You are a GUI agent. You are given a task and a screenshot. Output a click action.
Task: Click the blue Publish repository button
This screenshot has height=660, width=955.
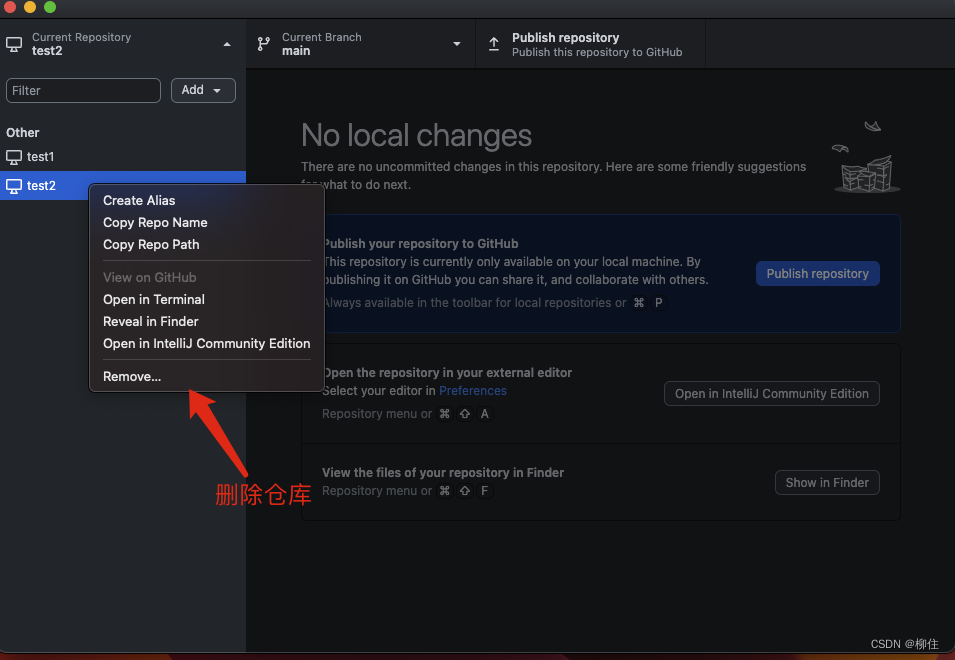[x=817, y=273]
